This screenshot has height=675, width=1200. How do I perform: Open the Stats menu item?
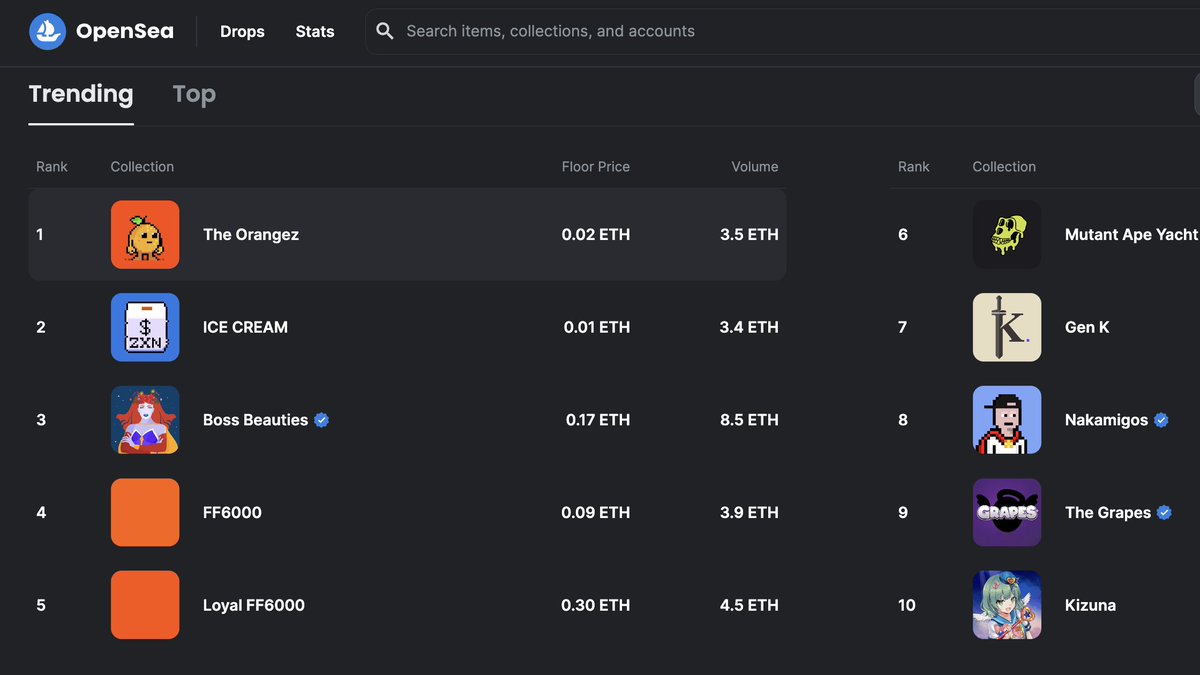point(315,32)
